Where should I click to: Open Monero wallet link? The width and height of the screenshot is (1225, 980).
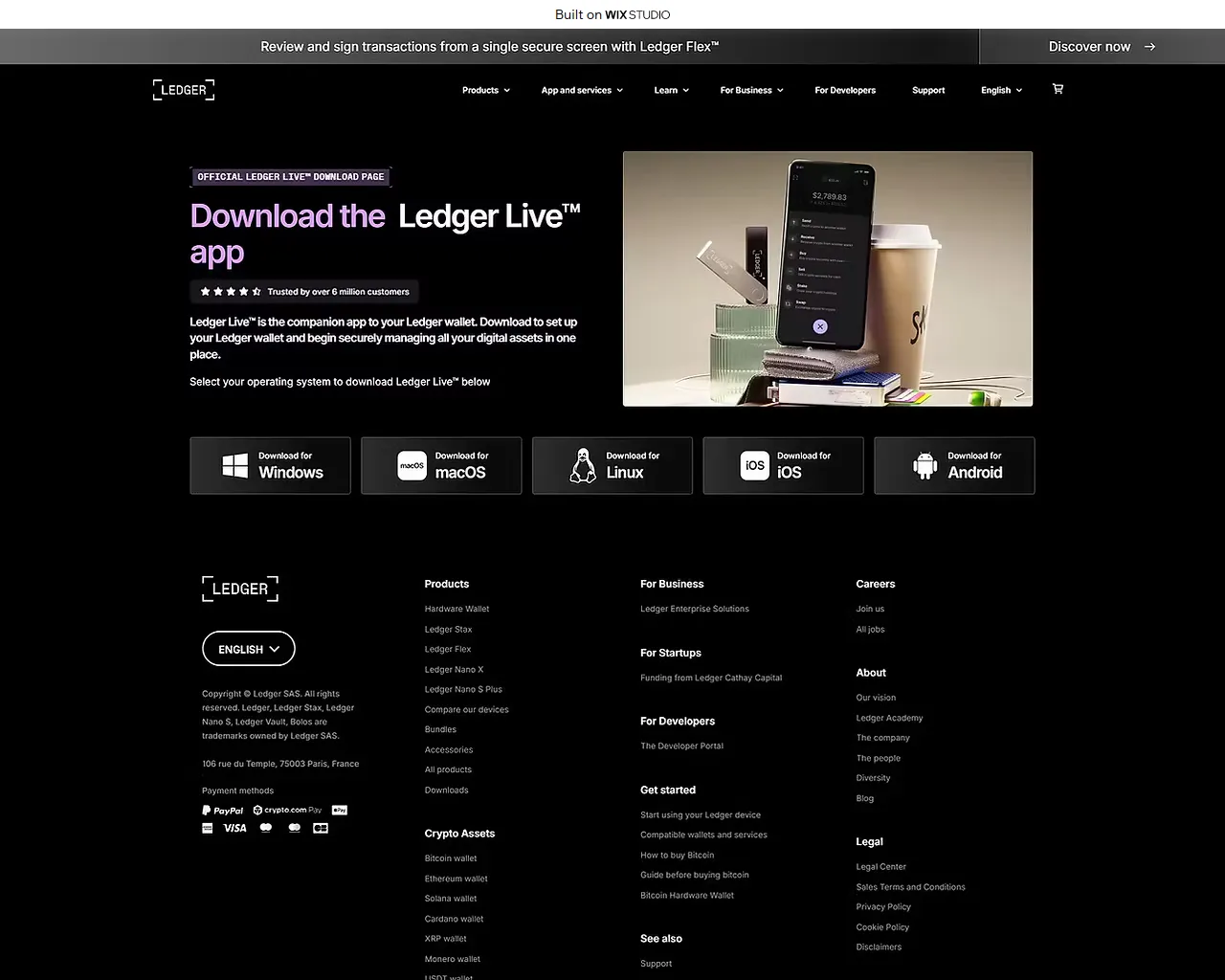click(453, 959)
